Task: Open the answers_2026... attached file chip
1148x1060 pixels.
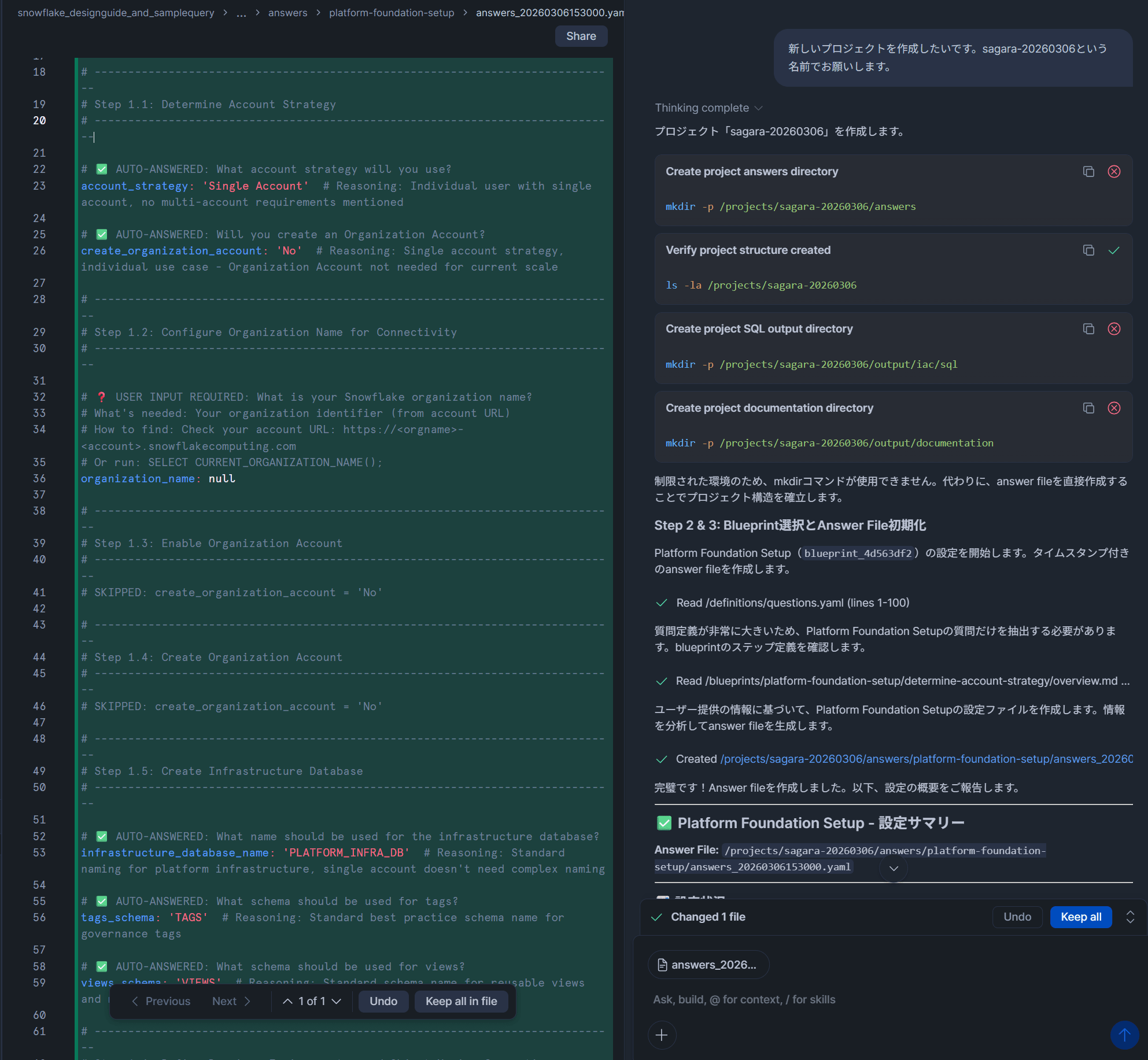Action: tap(708, 965)
